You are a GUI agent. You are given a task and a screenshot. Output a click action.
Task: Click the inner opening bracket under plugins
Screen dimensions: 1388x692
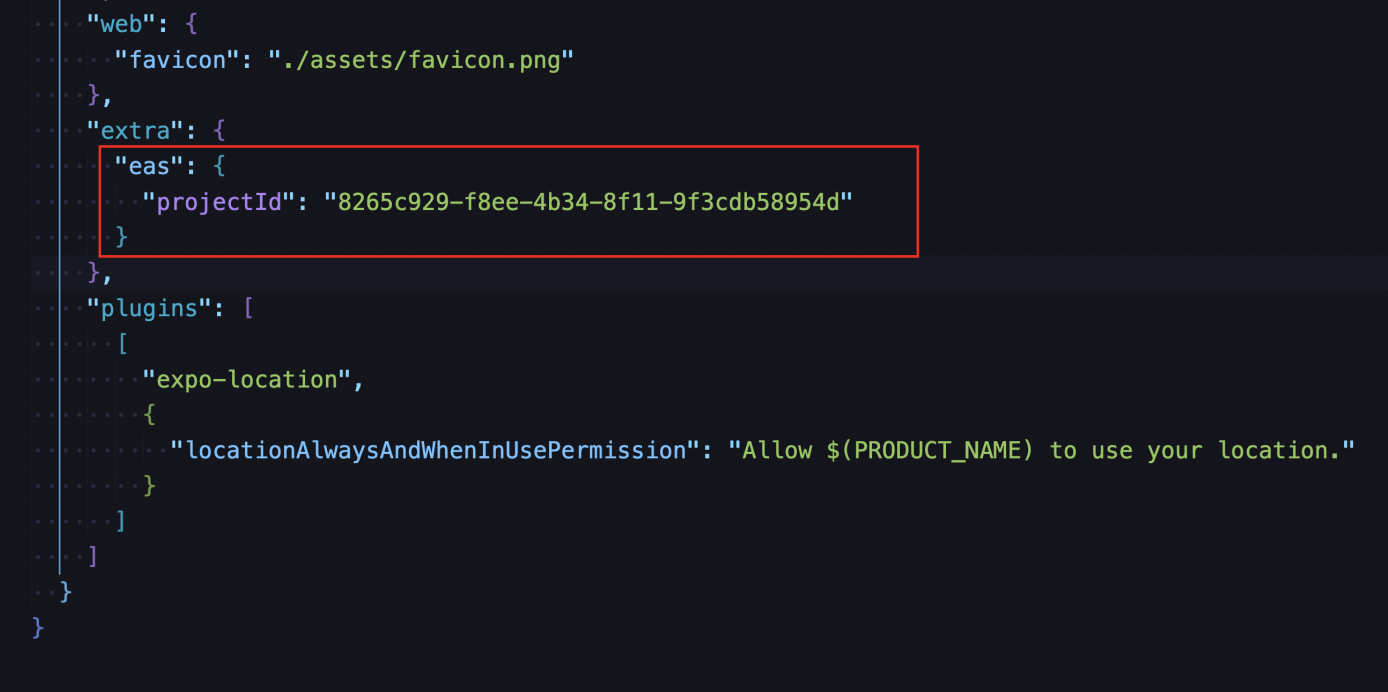[122, 343]
